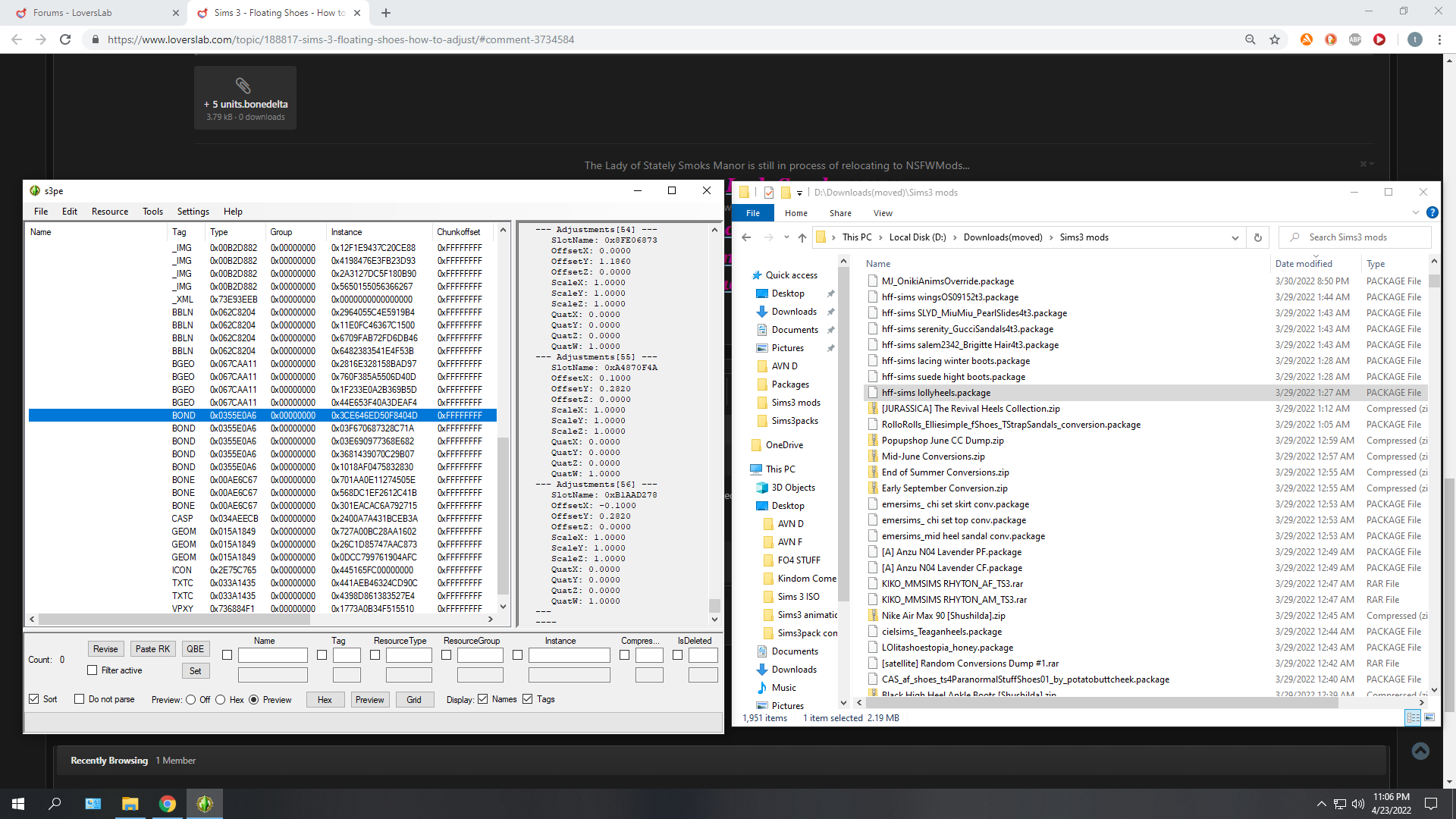The height and width of the screenshot is (819, 1456).
Task: Open the Chrome three-dot menu
Action: [1439, 39]
